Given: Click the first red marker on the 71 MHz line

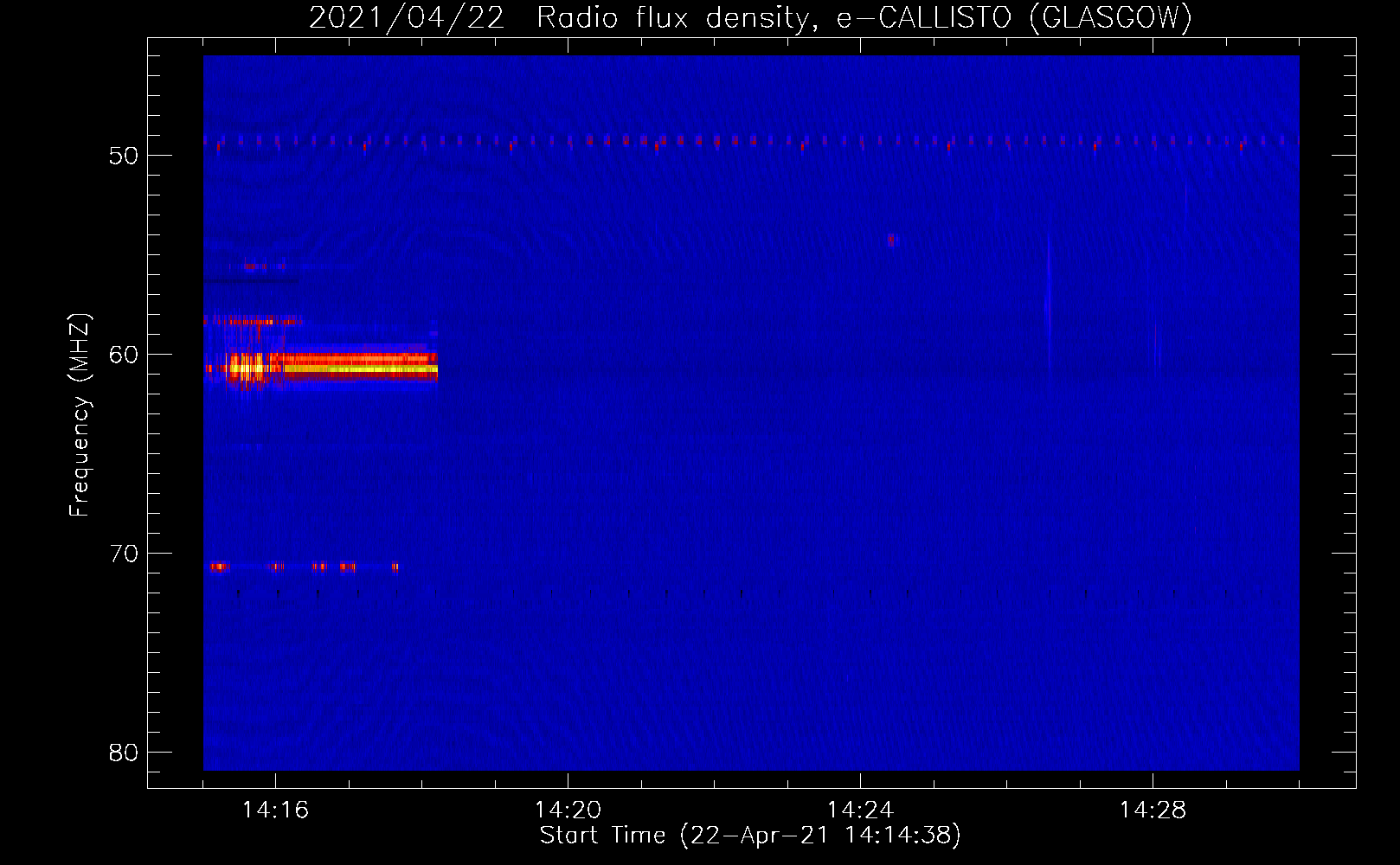Looking at the screenshot, I should click(219, 567).
